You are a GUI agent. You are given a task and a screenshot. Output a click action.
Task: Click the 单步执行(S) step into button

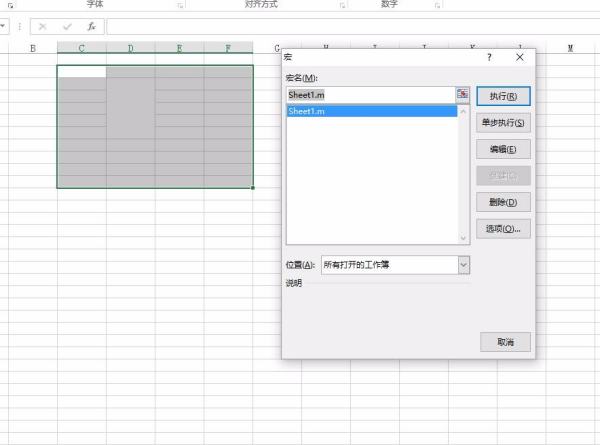tap(503, 122)
